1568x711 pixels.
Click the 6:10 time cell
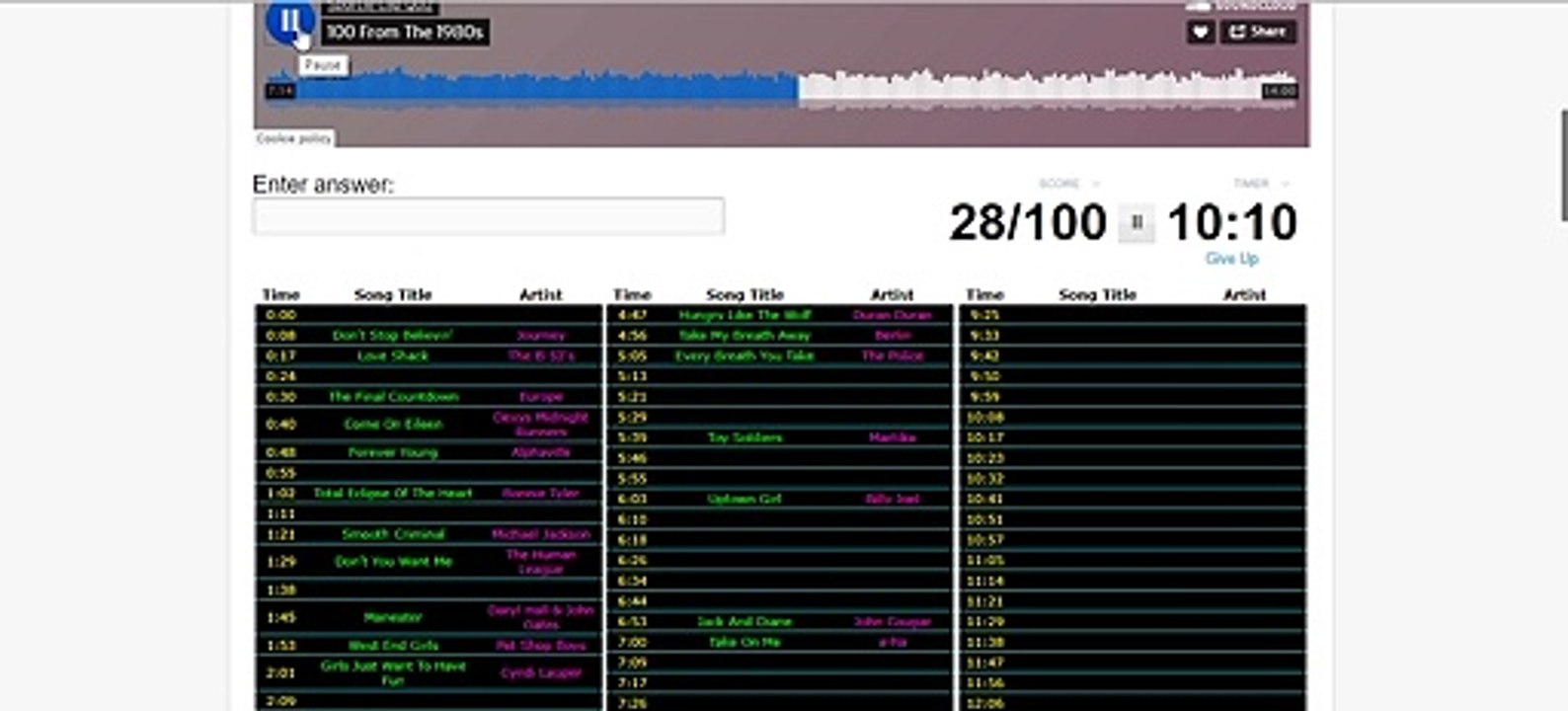coord(632,519)
